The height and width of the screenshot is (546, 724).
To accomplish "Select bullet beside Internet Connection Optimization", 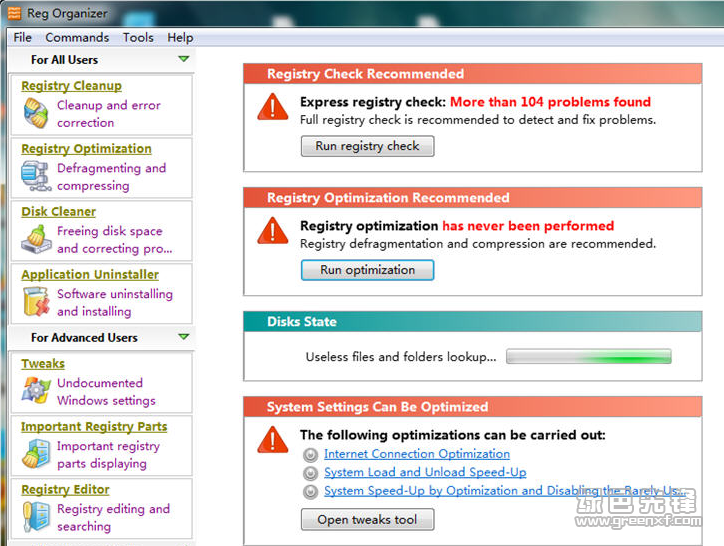I will (x=310, y=455).
